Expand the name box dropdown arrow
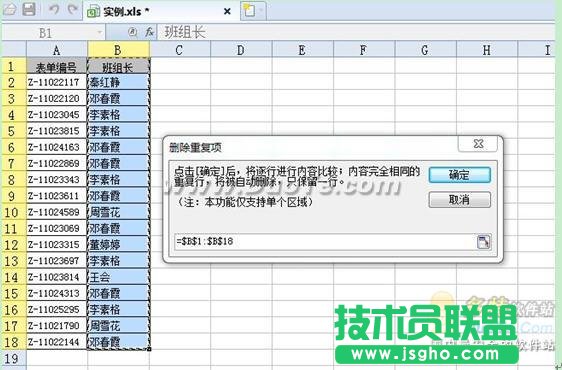 99,33
